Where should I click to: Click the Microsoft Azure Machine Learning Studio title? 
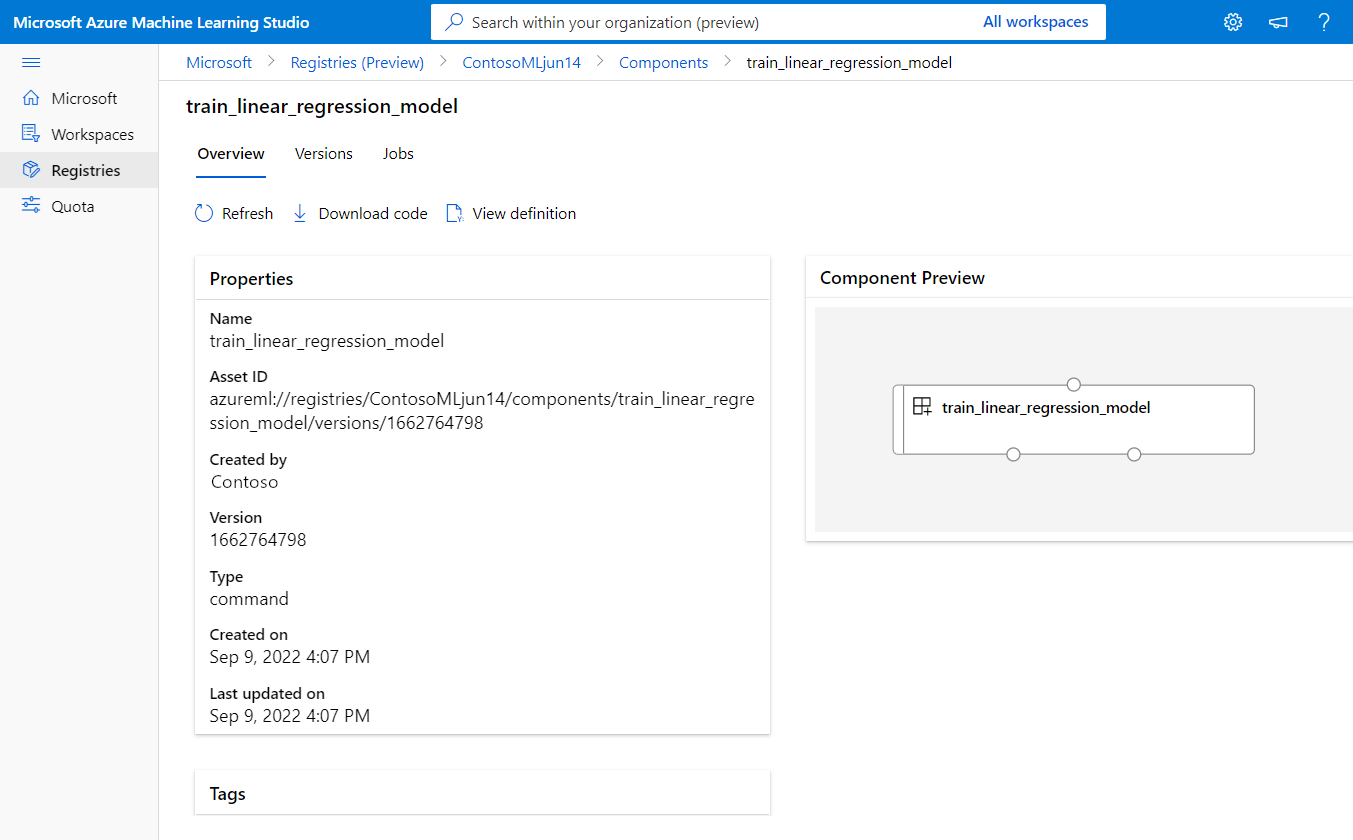(162, 22)
